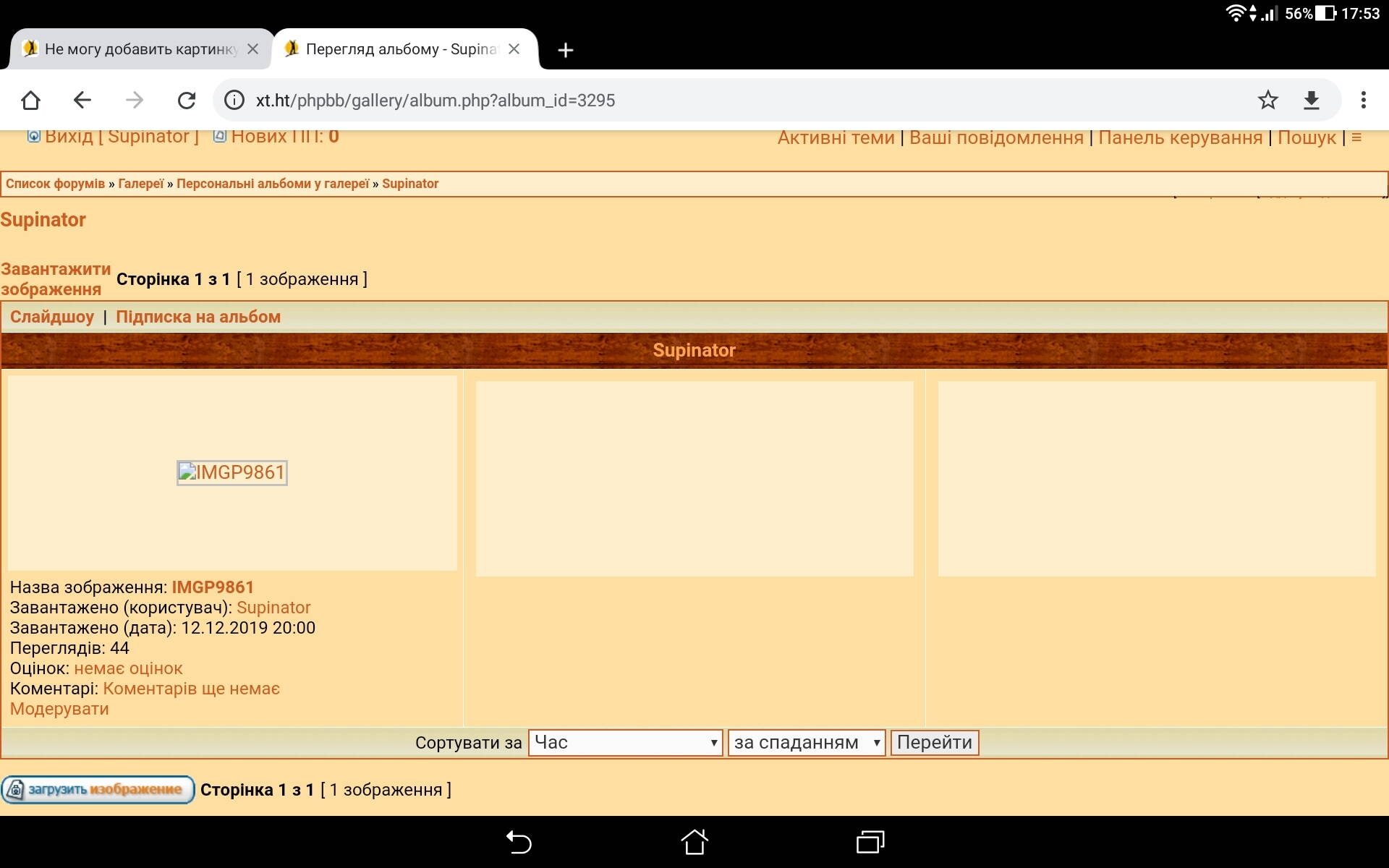Open Chrome three-dot menu

(x=1363, y=100)
